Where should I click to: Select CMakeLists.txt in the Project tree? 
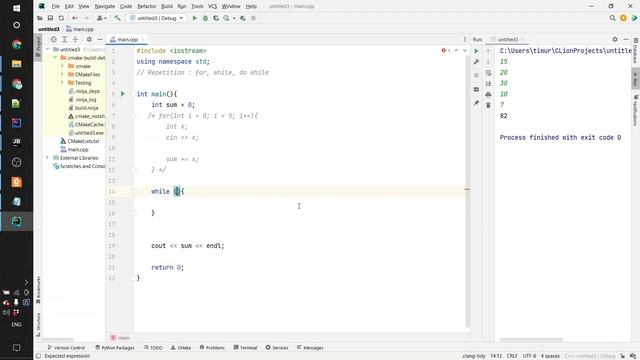[80, 141]
